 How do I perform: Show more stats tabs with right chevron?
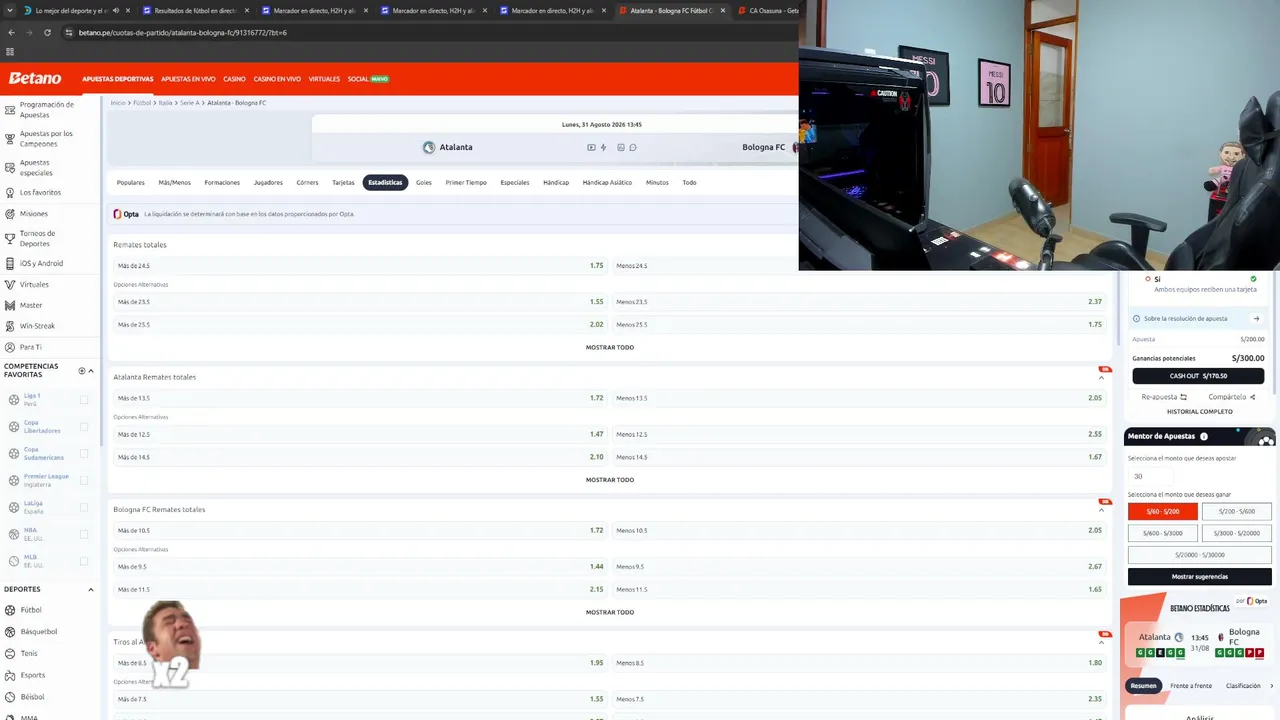[1271, 686]
